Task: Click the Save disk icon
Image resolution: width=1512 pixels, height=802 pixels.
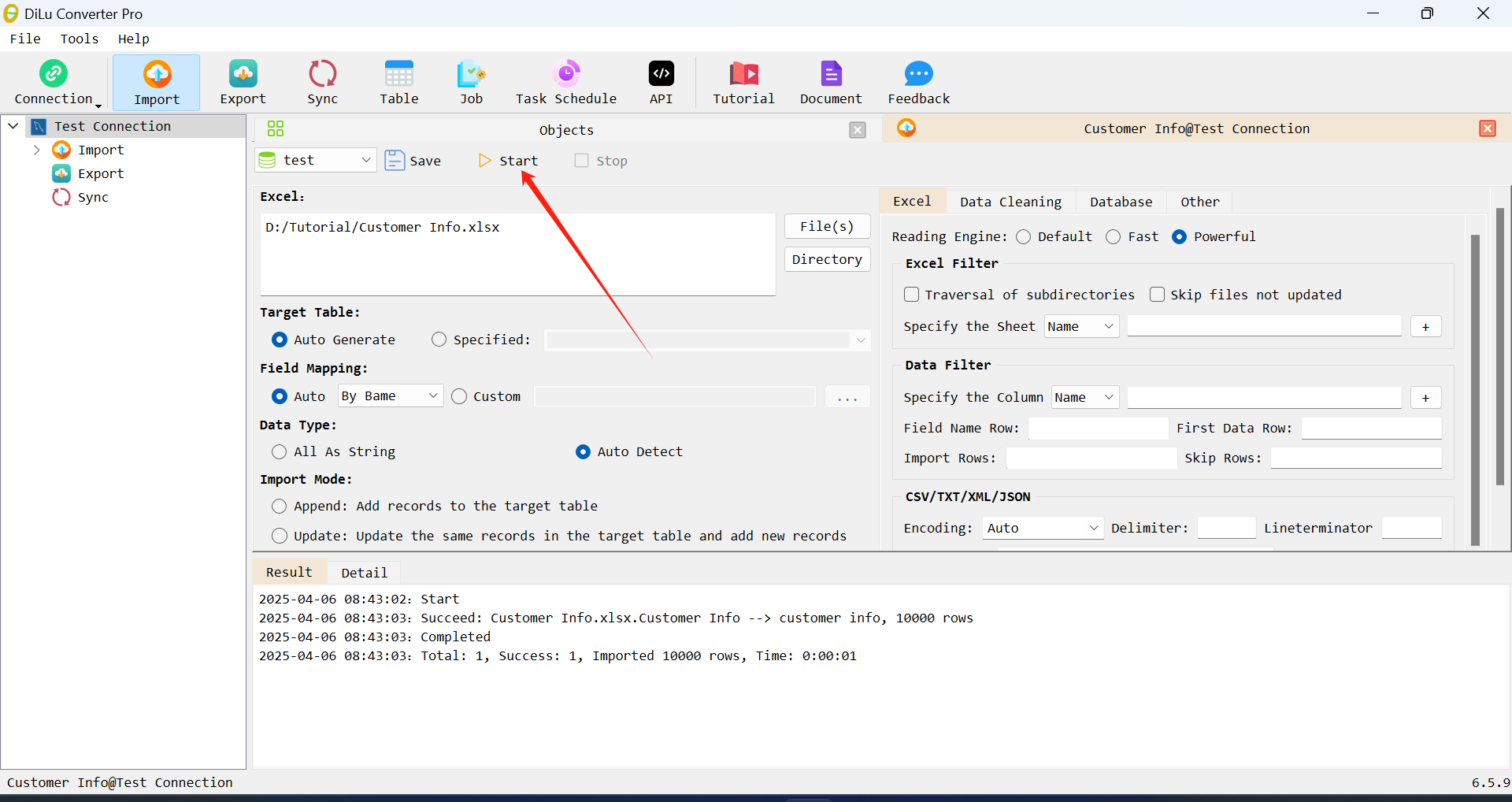Action: [395, 161]
